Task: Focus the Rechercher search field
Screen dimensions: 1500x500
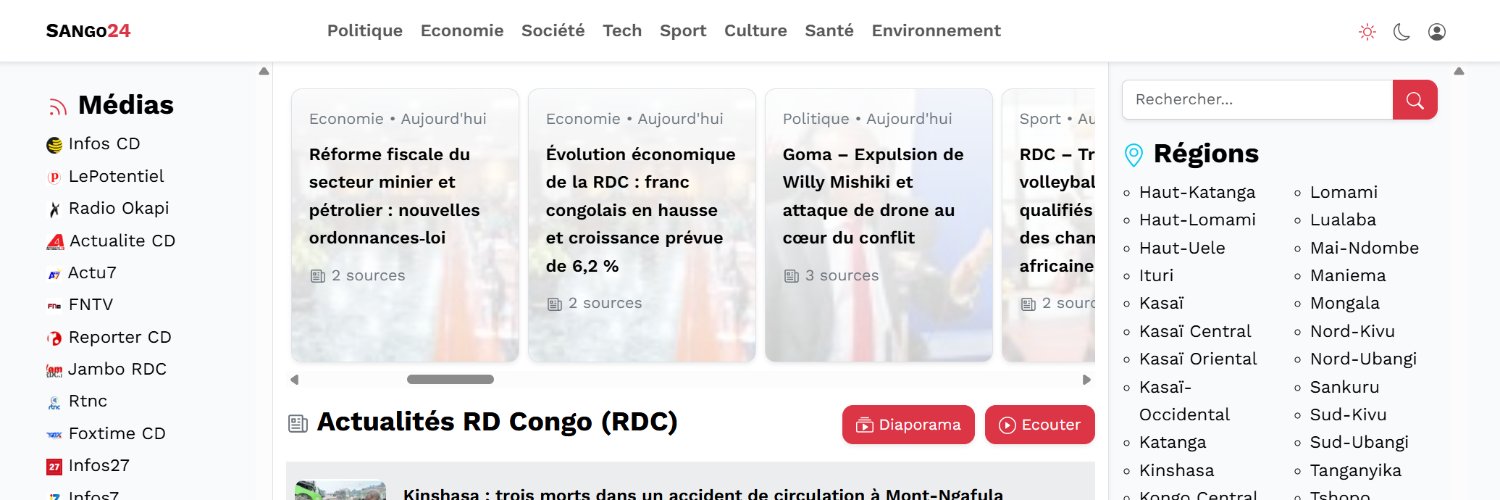Action: point(1257,100)
